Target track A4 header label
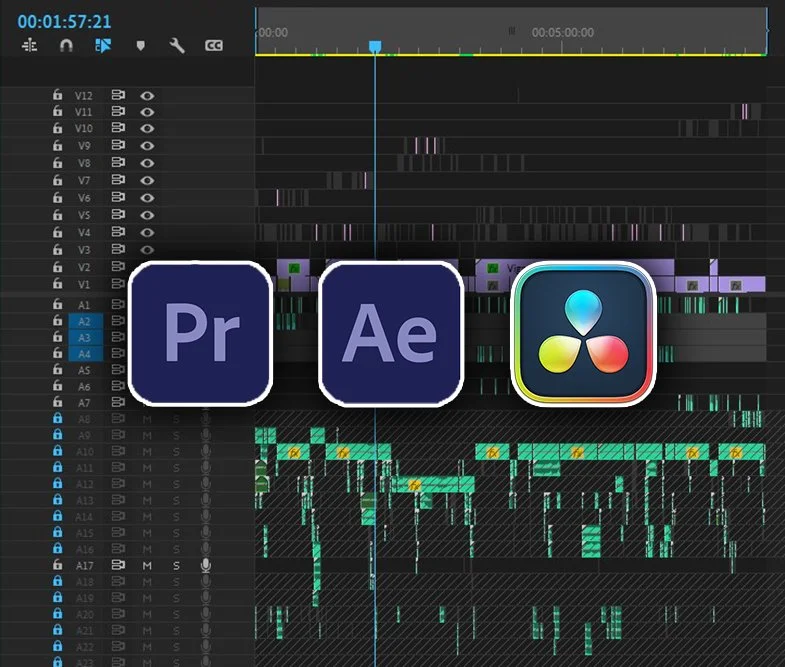The image size is (785, 667). coord(85,354)
